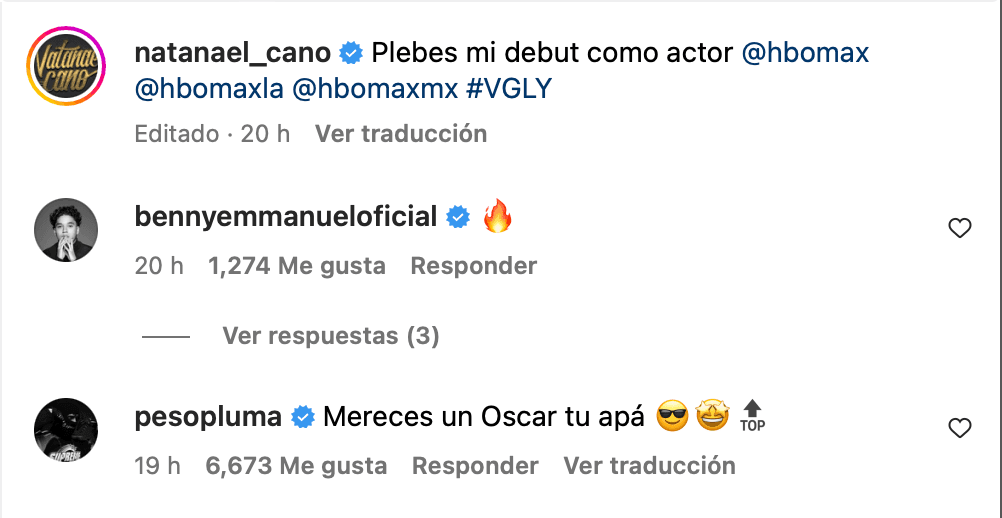This screenshot has height=518, width=1002.
Task: Reply to the bennyemmanueloficial comment
Action: click(x=474, y=266)
